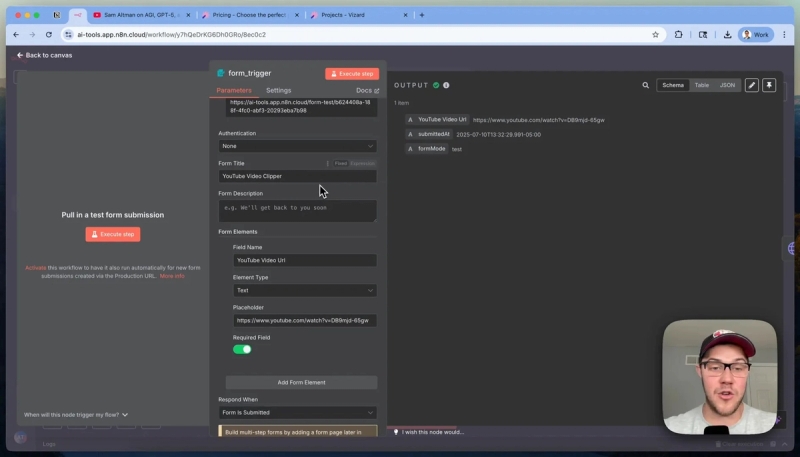Image resolution: width=800 pixels, height=457 pixels.
Task: Click the edit output pencil icon
Action: (x=752, y=85)
